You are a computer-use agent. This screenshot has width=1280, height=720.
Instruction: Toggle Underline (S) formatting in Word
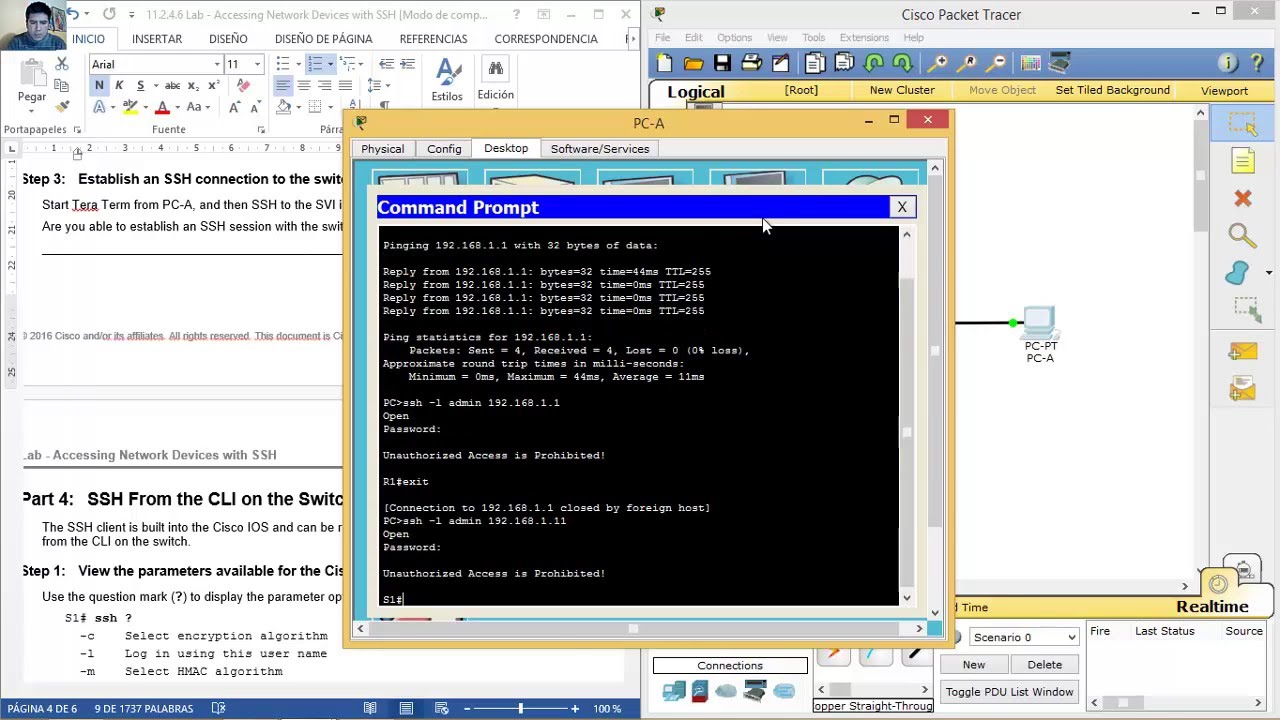pyautogui.click(x=140, y=86)
